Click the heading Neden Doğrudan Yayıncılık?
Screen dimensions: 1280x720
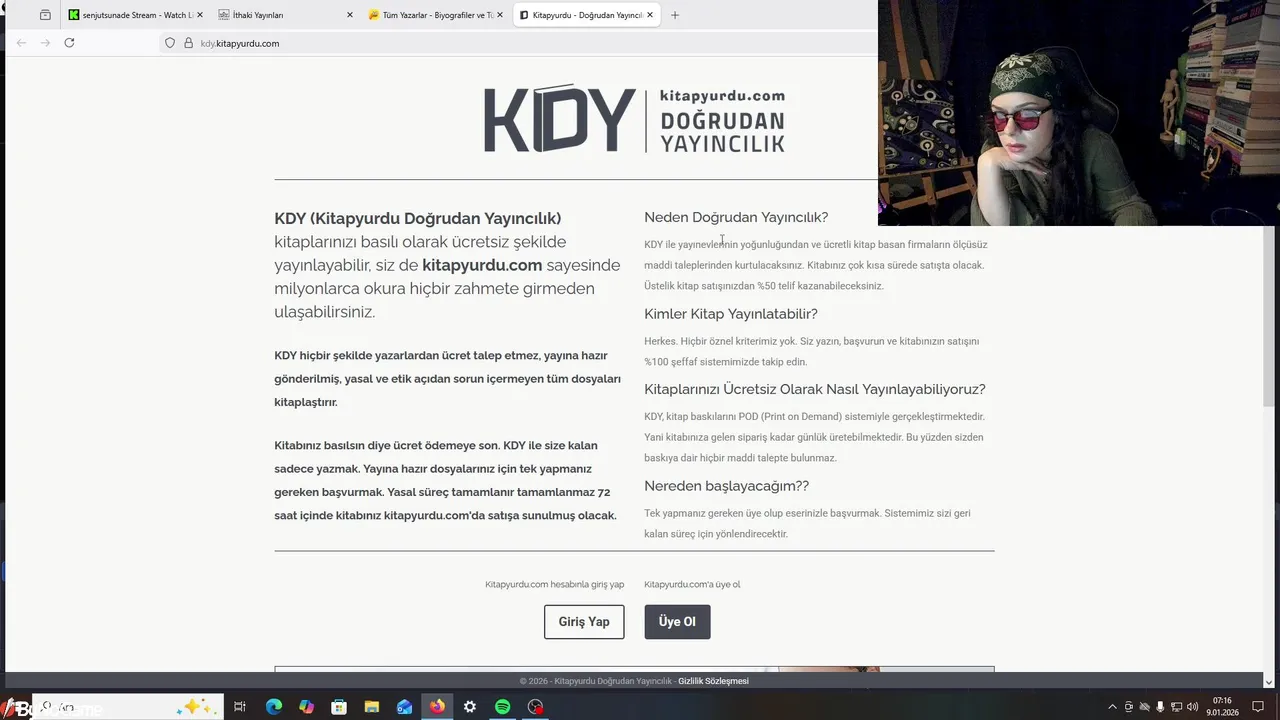point(736,217)
